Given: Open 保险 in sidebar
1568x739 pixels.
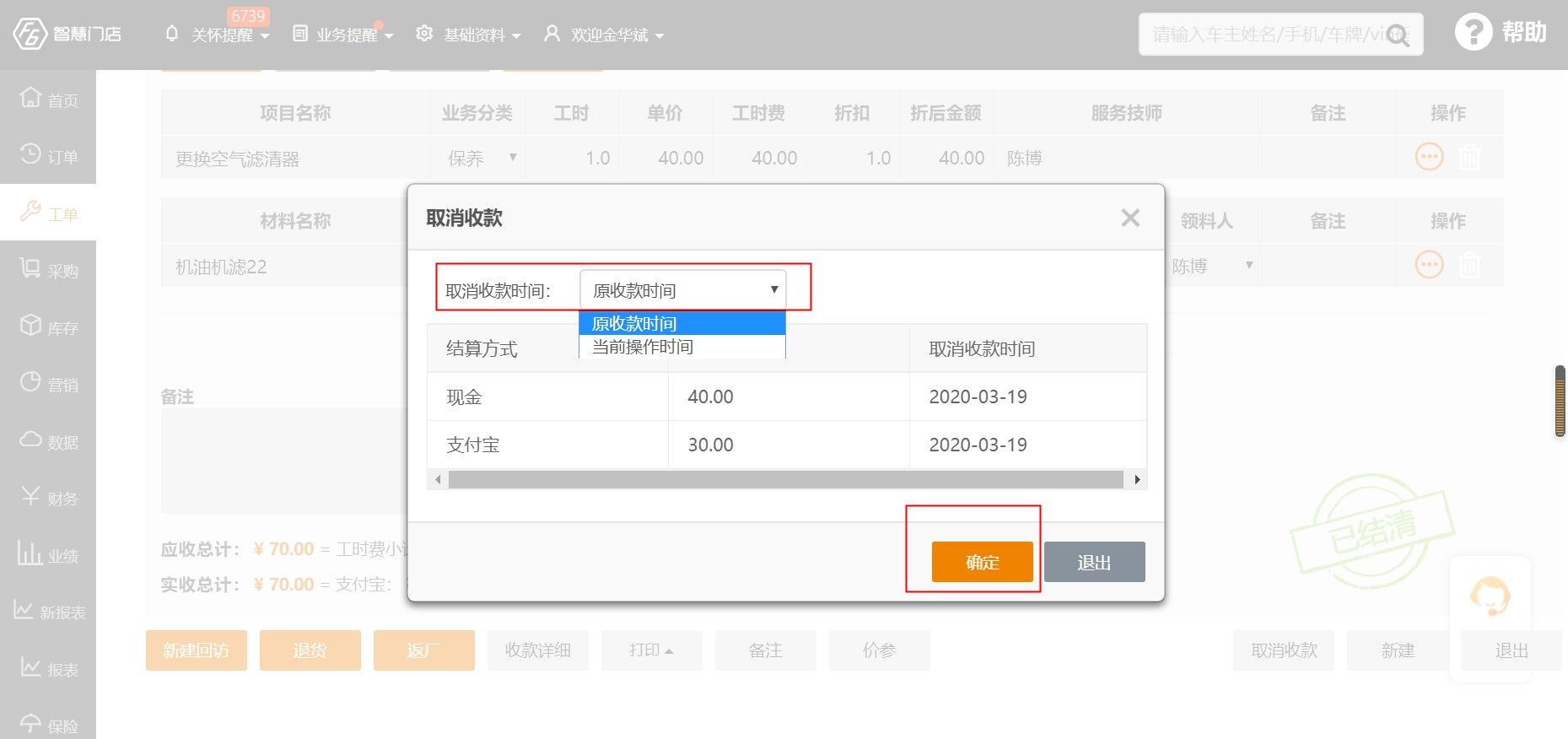Looking at the screenshot, I should pos(48,724).
